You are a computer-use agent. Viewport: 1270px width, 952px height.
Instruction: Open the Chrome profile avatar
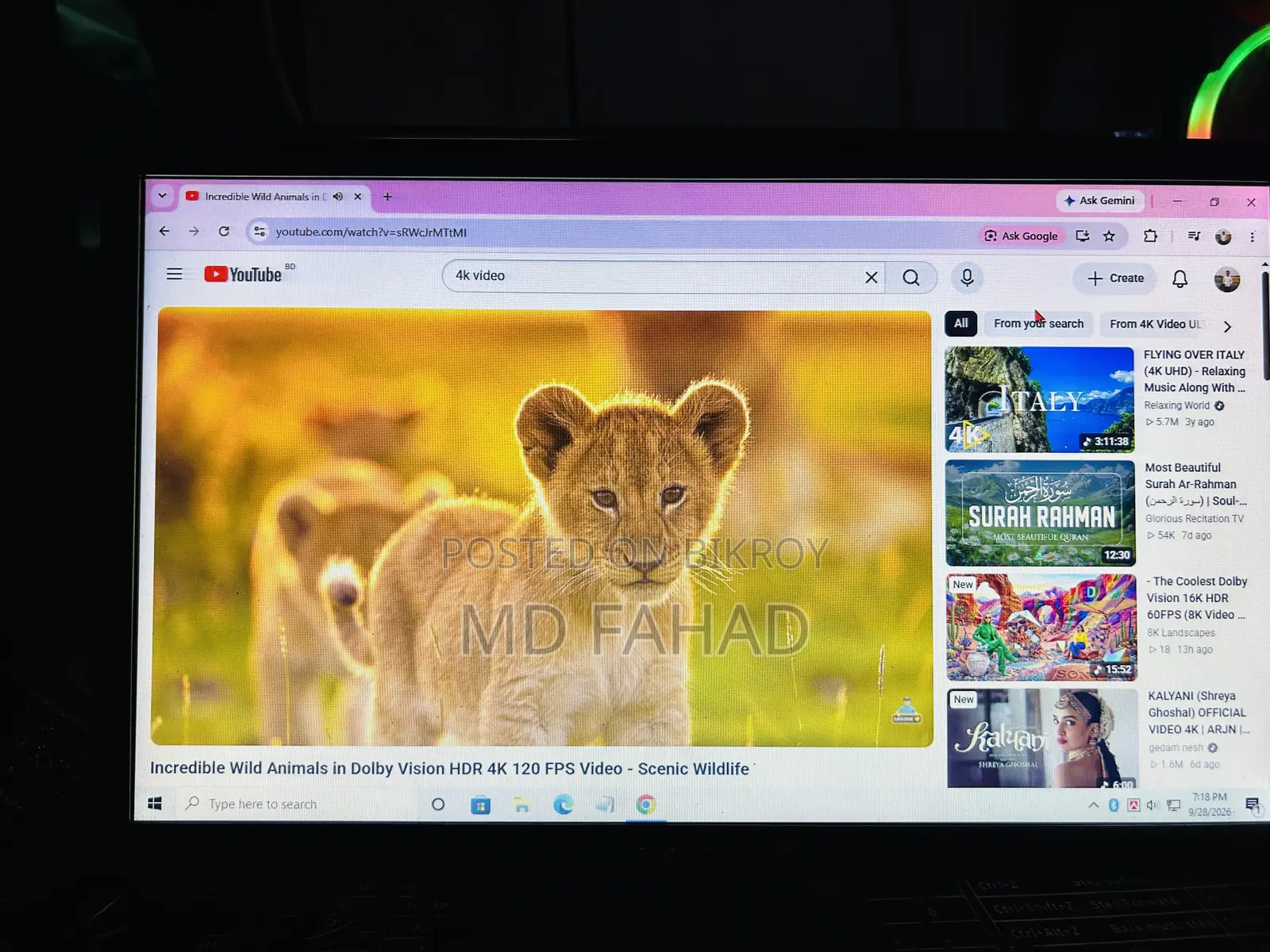[1223, 236]
